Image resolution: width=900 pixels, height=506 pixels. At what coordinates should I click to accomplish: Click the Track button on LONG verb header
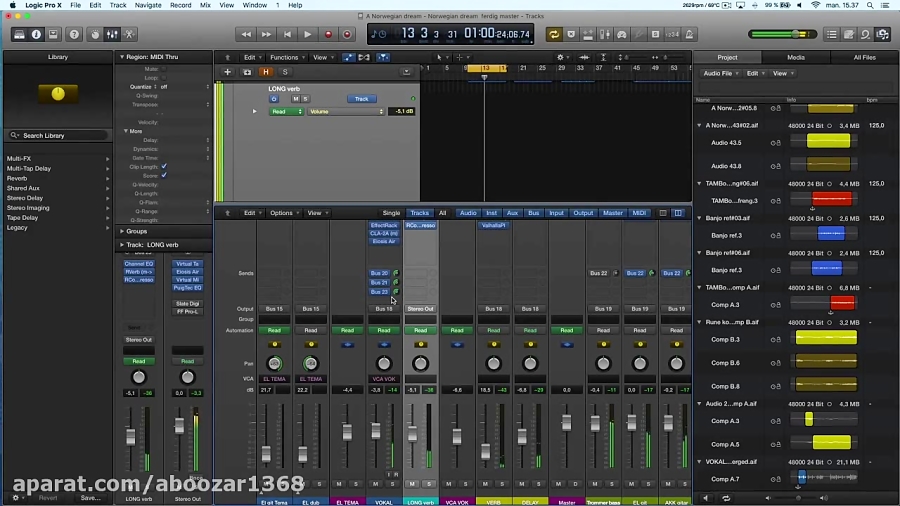pyautogui.click(x=361, y=99)
